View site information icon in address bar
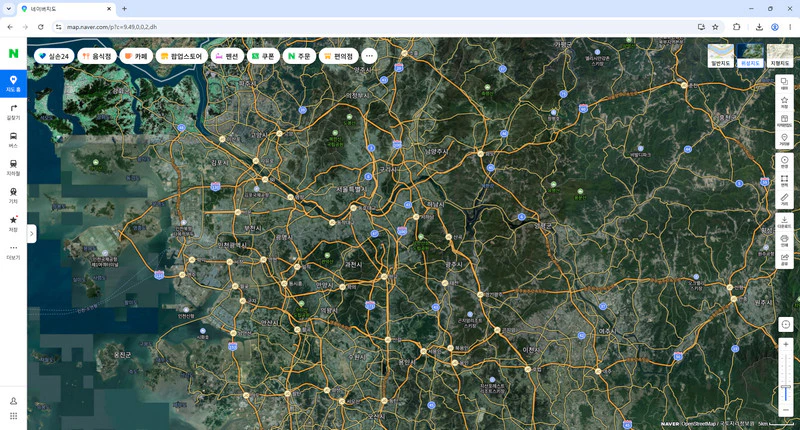The image size is (800, 430). click(58, 27)
